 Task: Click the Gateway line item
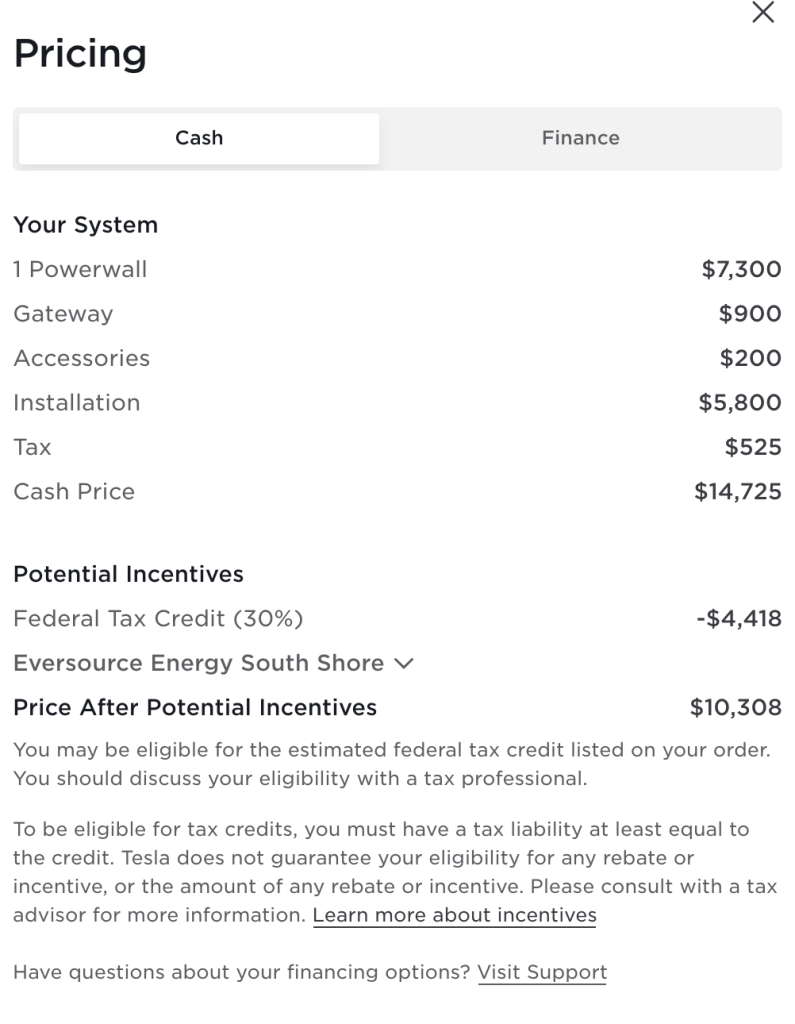[63, 314]
